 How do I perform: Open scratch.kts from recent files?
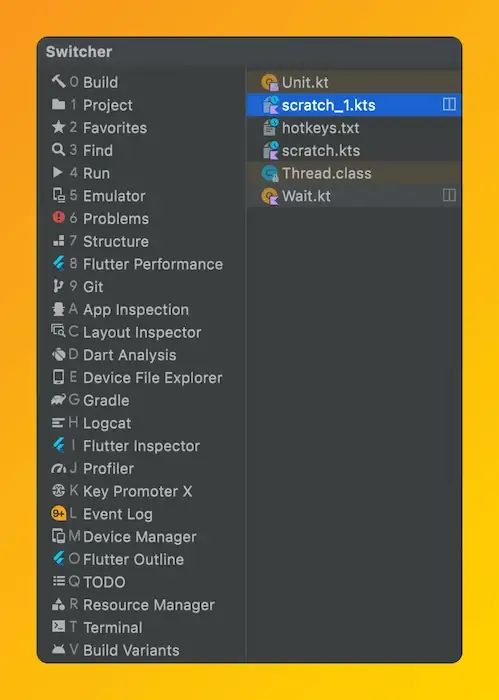click(353, 150)
